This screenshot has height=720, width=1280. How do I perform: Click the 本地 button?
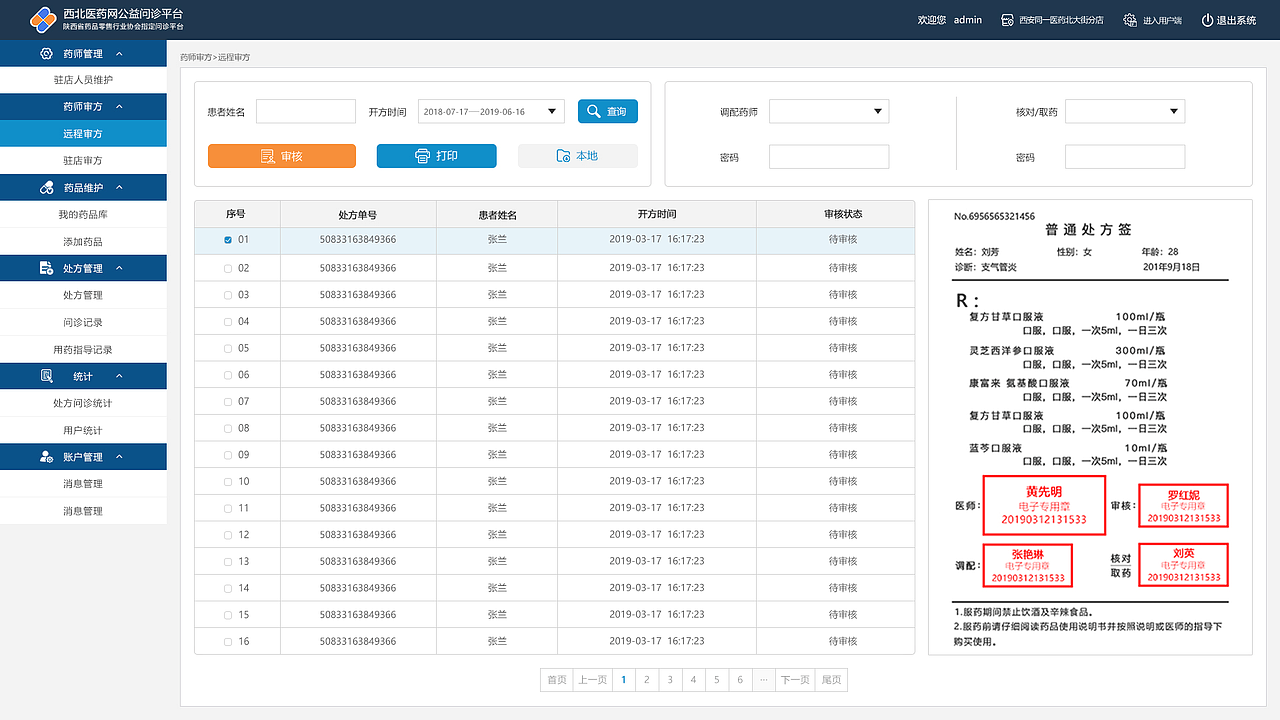[x=578, y=156]
